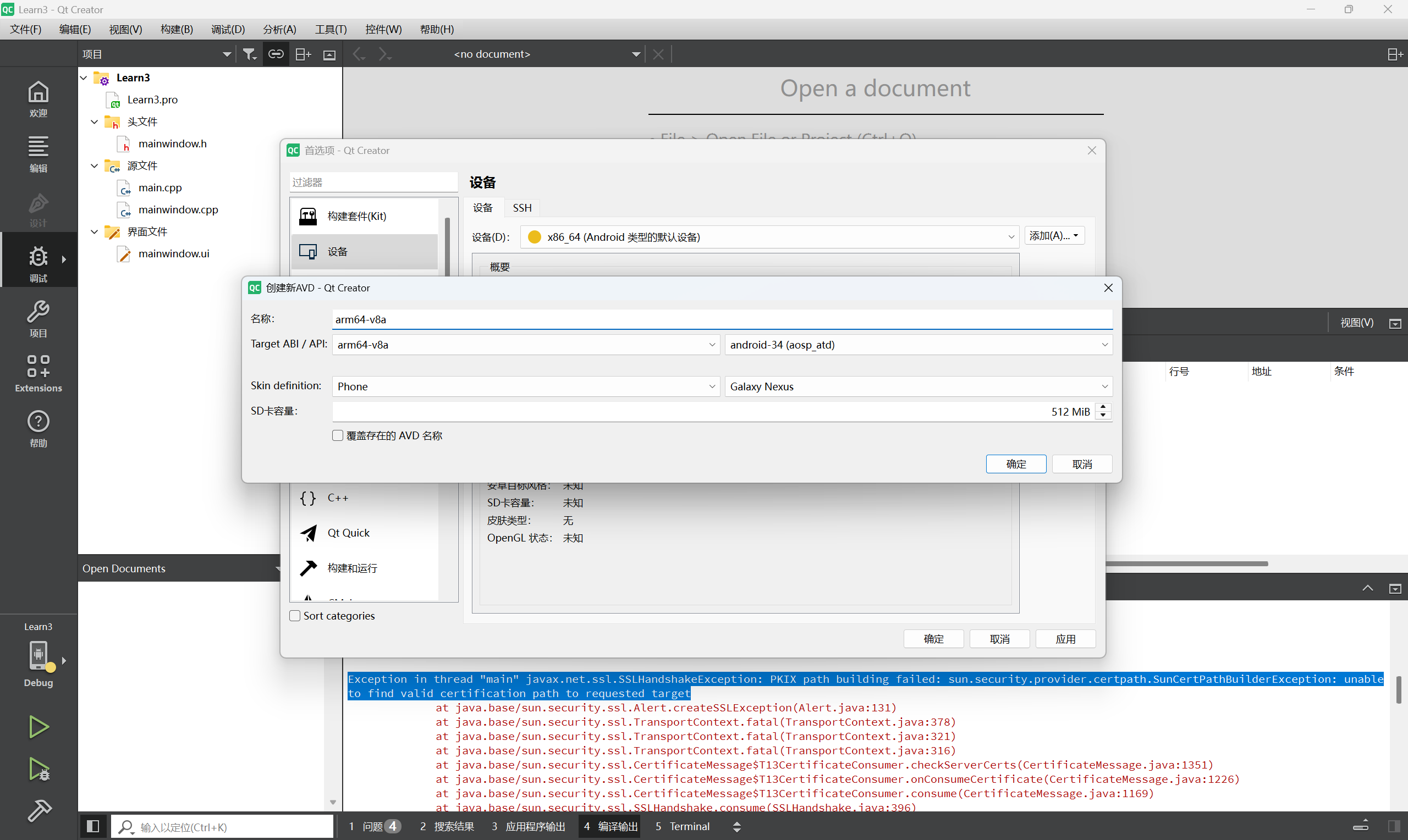Open the 文件(F) menu
The image size is (1408, 840).
point(25,30)
